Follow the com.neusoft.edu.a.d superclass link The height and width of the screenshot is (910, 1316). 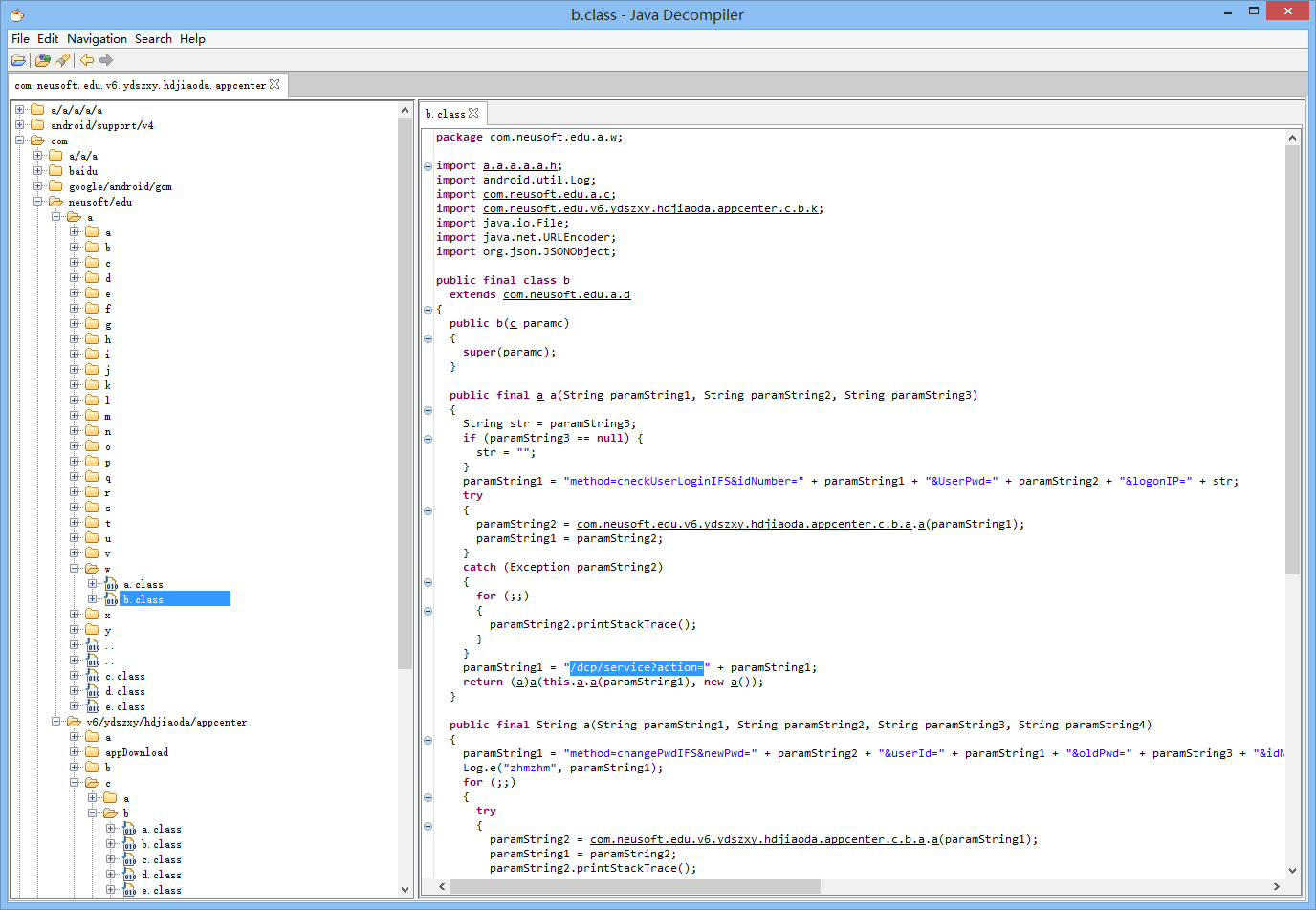coord(566,294)
